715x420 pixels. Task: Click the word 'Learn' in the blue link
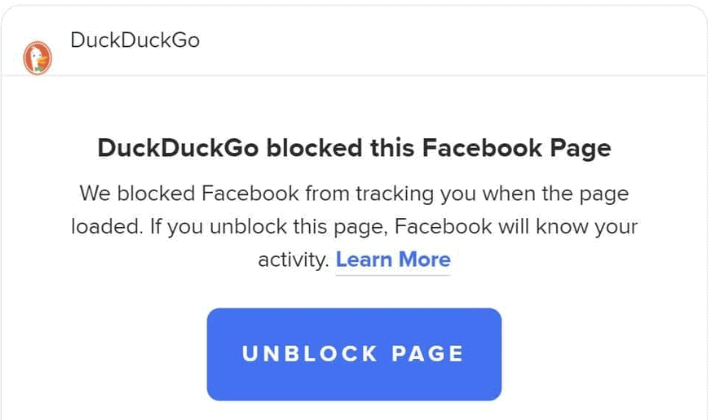click(x=364, y=259)
